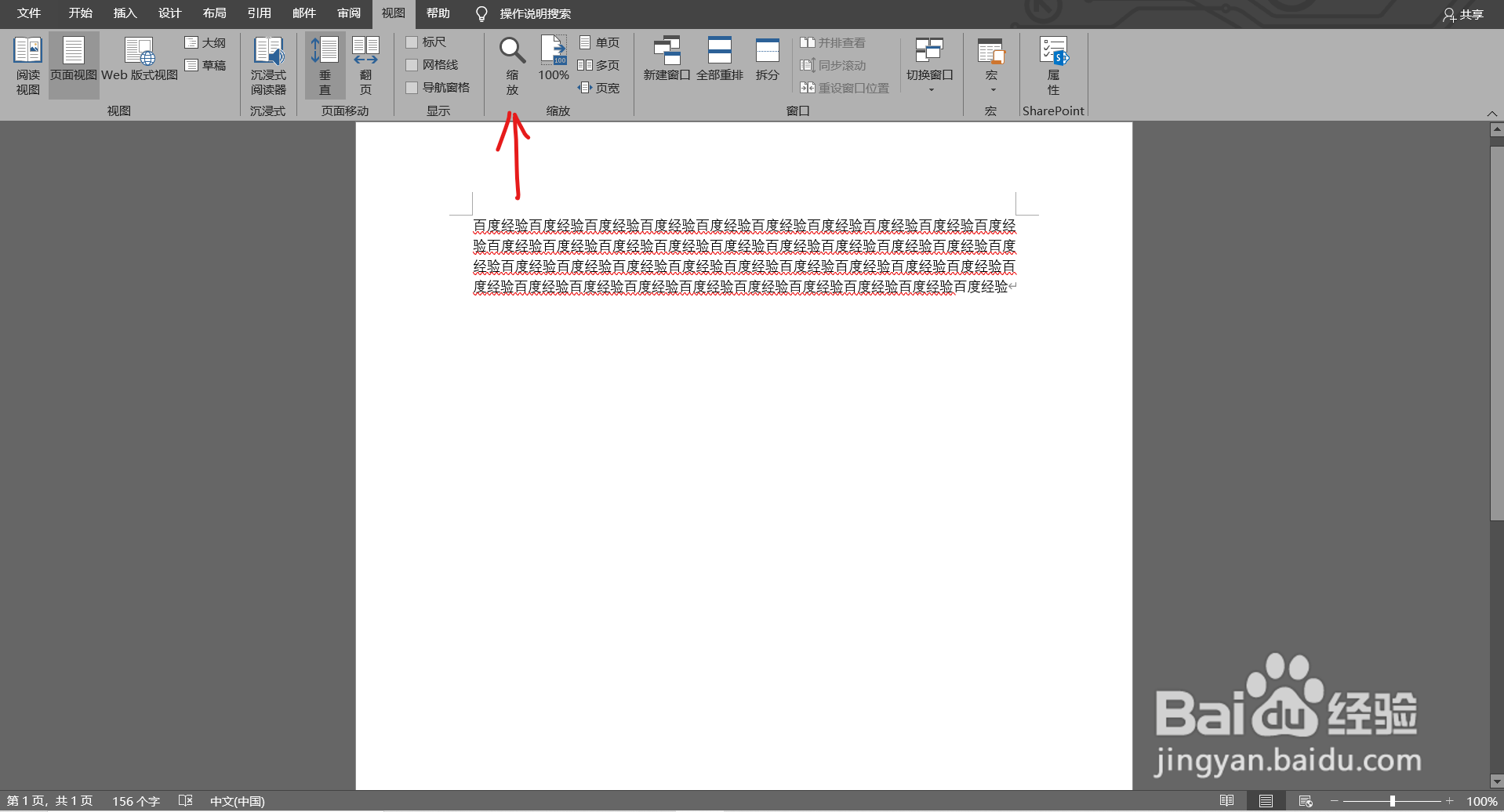Switch to the 开始 tab
The width and height of the screenshot is (1504, 812).
[80, 13]
